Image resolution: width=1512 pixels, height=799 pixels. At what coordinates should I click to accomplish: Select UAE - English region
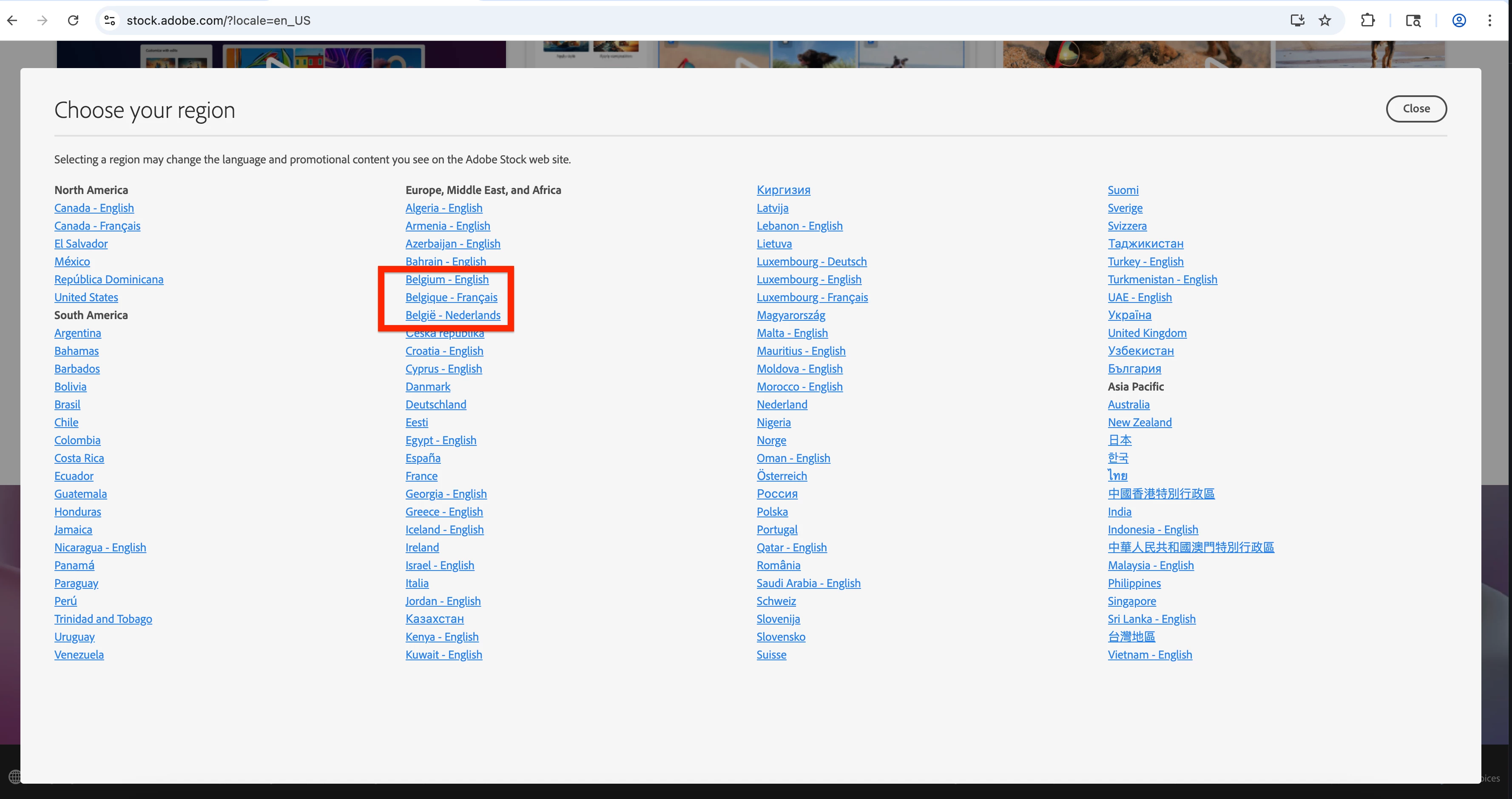tap(1140, 297)
